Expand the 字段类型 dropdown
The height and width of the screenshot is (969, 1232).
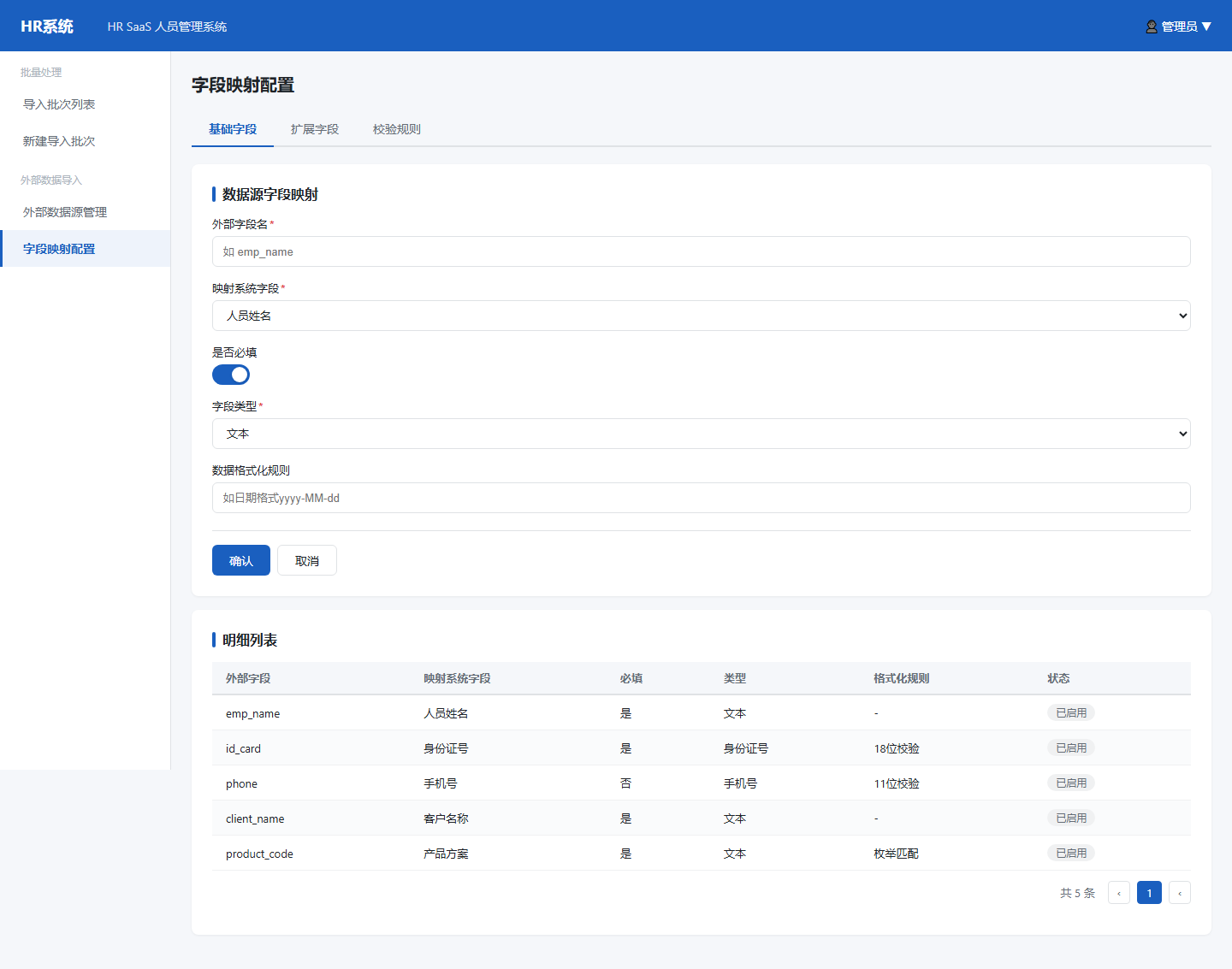(702, 434)
